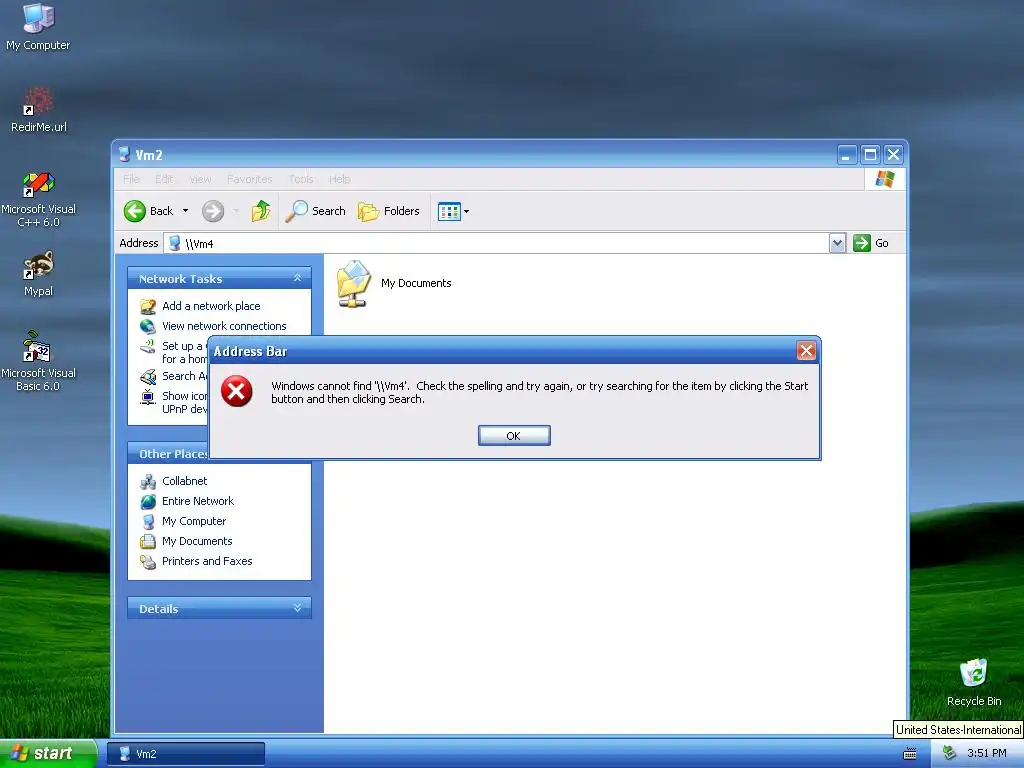Image resolution: width=1024 pixels, height=768 pixels.
Task: Click the Go button next to the address
Action: tap(871, 243)
